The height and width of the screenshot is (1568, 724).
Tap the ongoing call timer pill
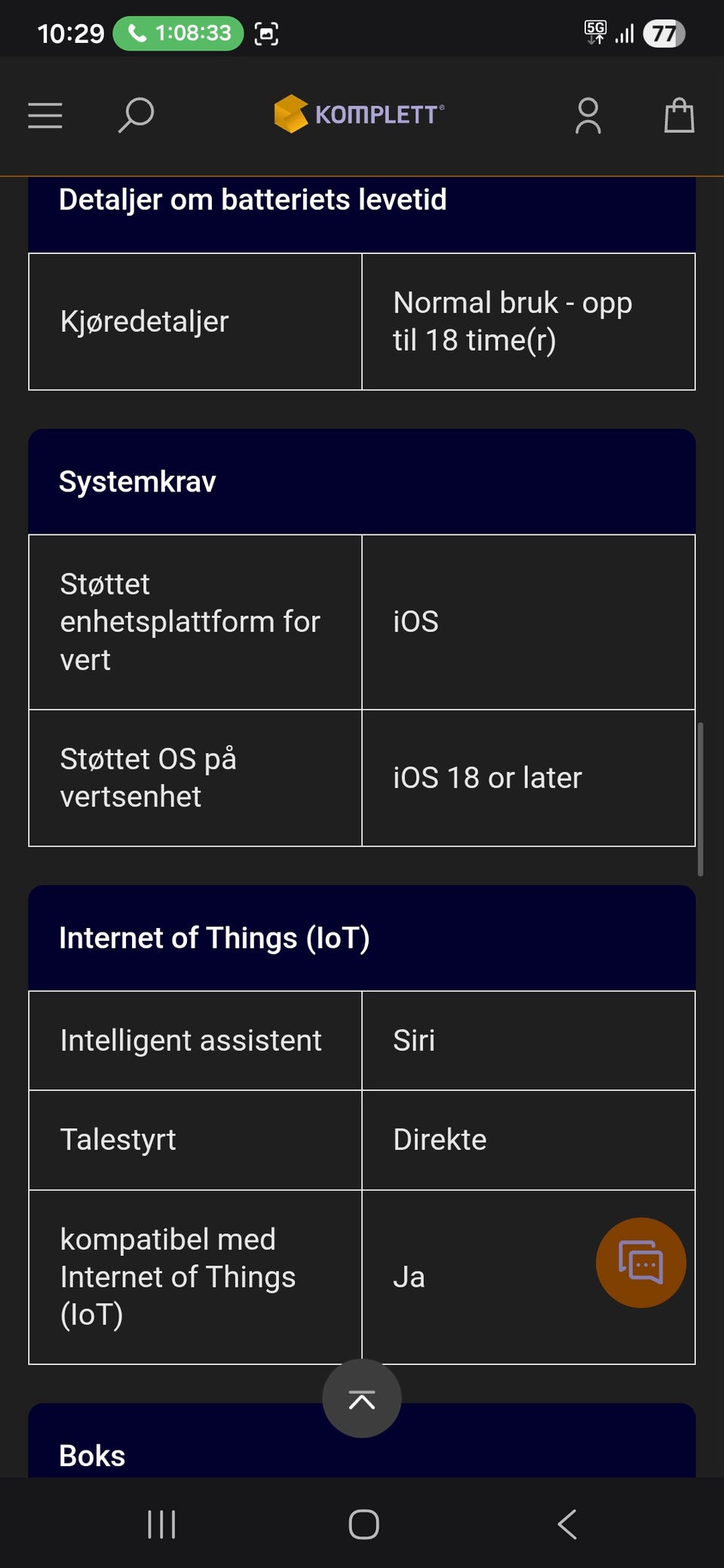178,33
